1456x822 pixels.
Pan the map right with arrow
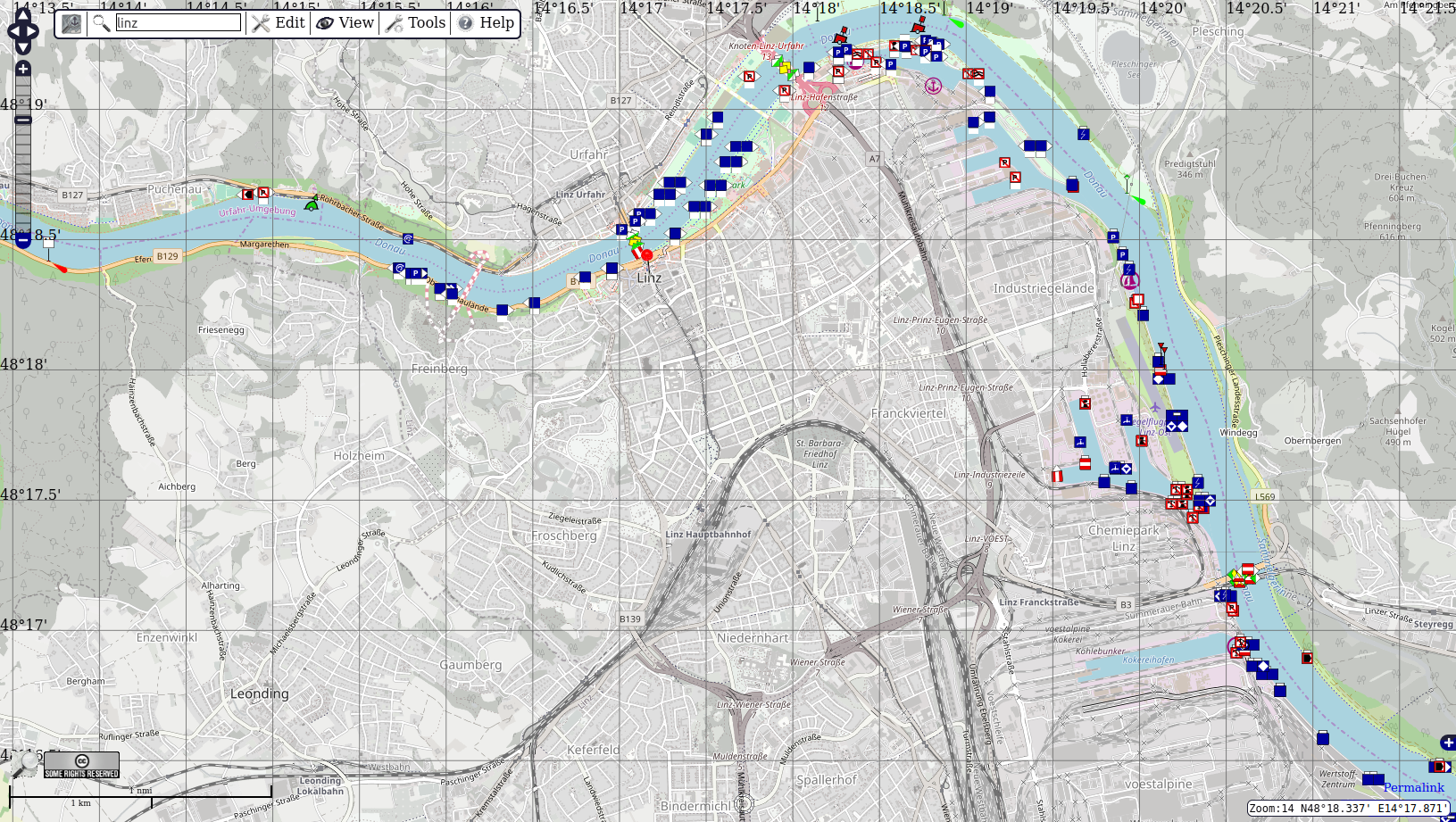pyautogui.click(x=34, y=32)
